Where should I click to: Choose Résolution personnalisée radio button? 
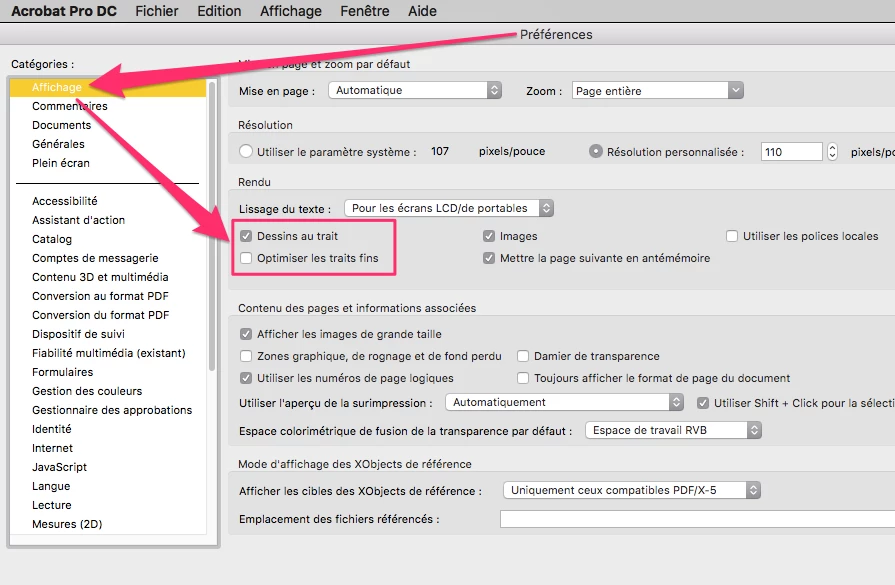pos(595,151)
